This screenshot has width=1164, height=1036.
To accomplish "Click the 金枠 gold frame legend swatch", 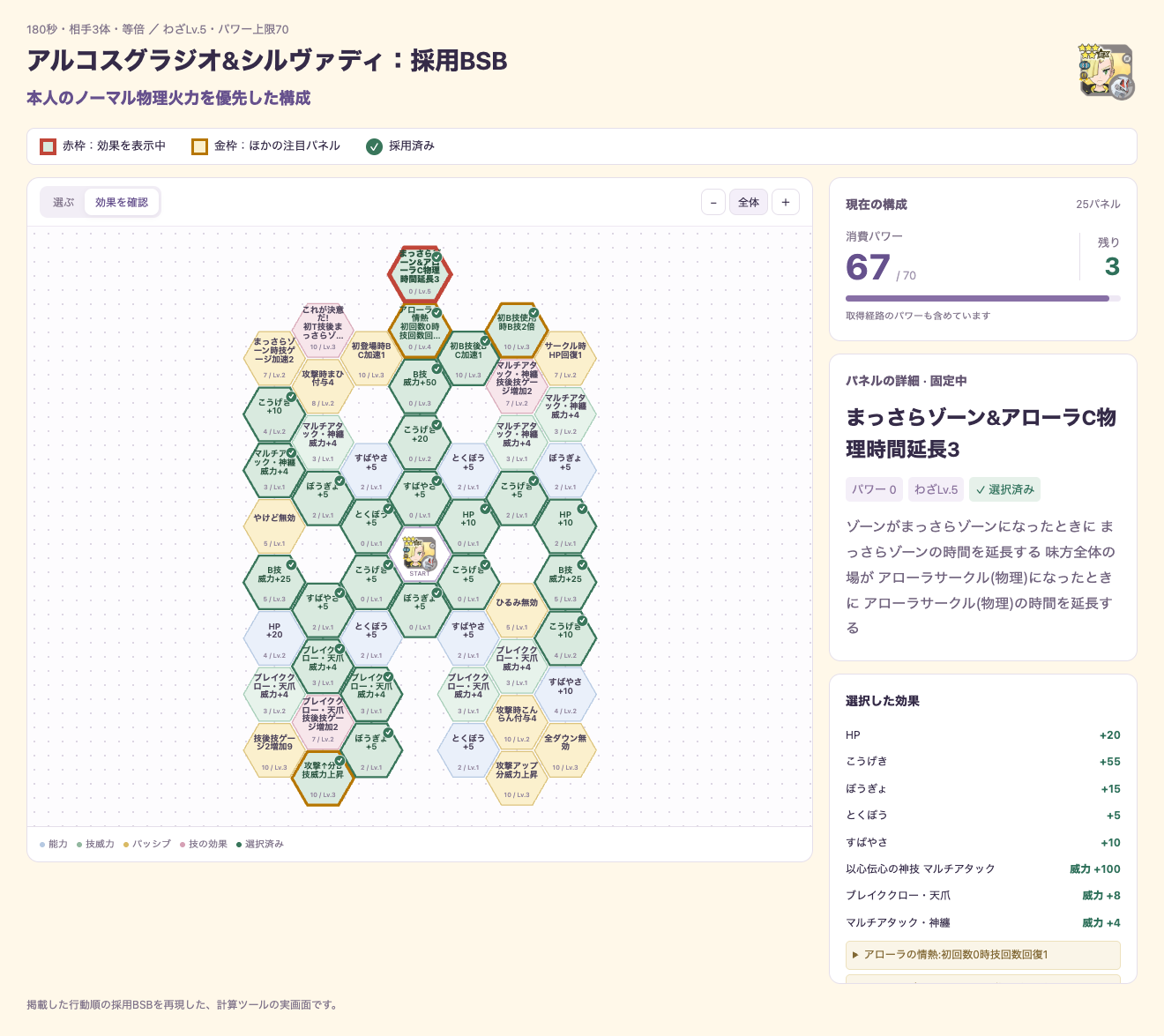I will click(200, 146).
